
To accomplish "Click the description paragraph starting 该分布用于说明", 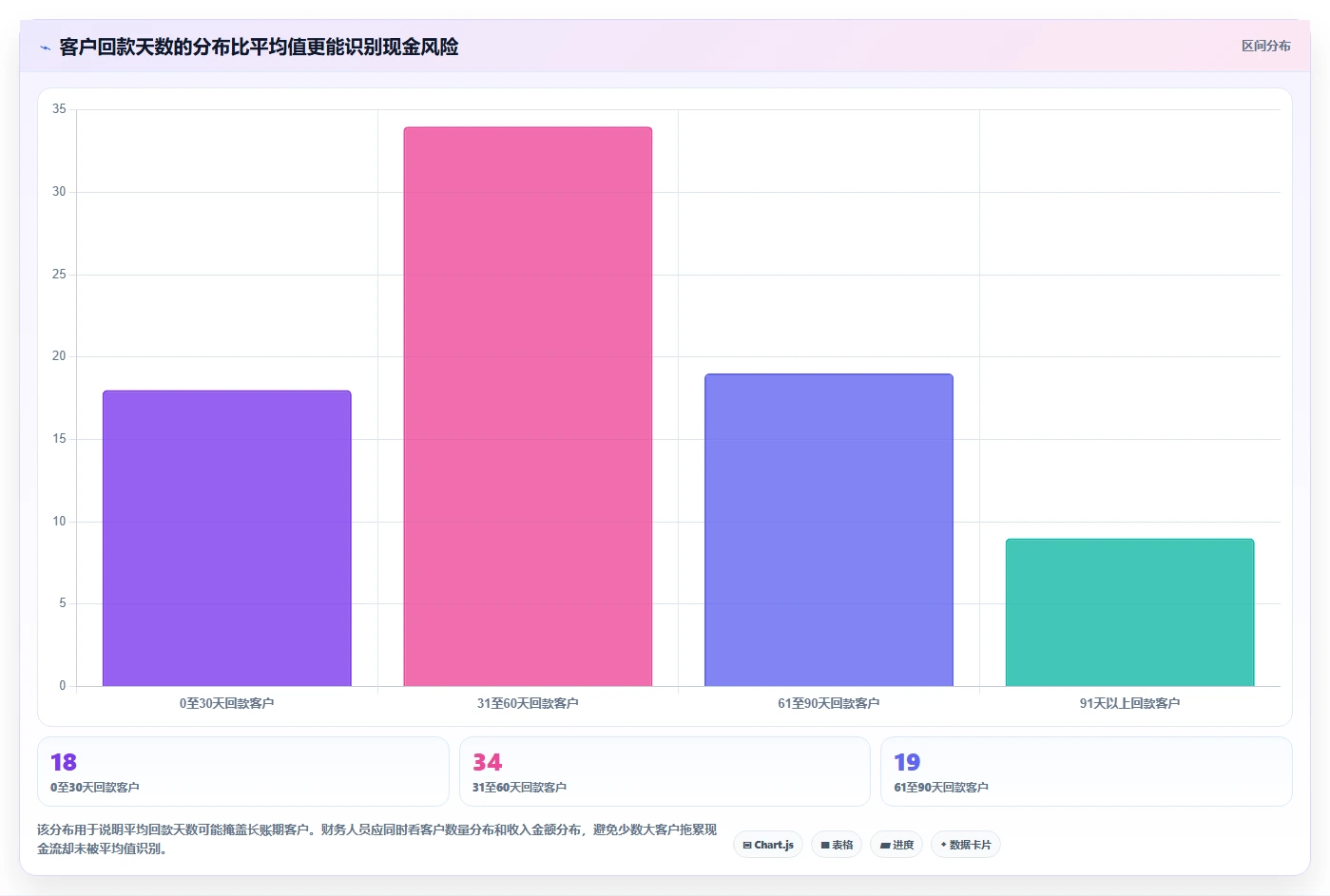I will (376, 839).
